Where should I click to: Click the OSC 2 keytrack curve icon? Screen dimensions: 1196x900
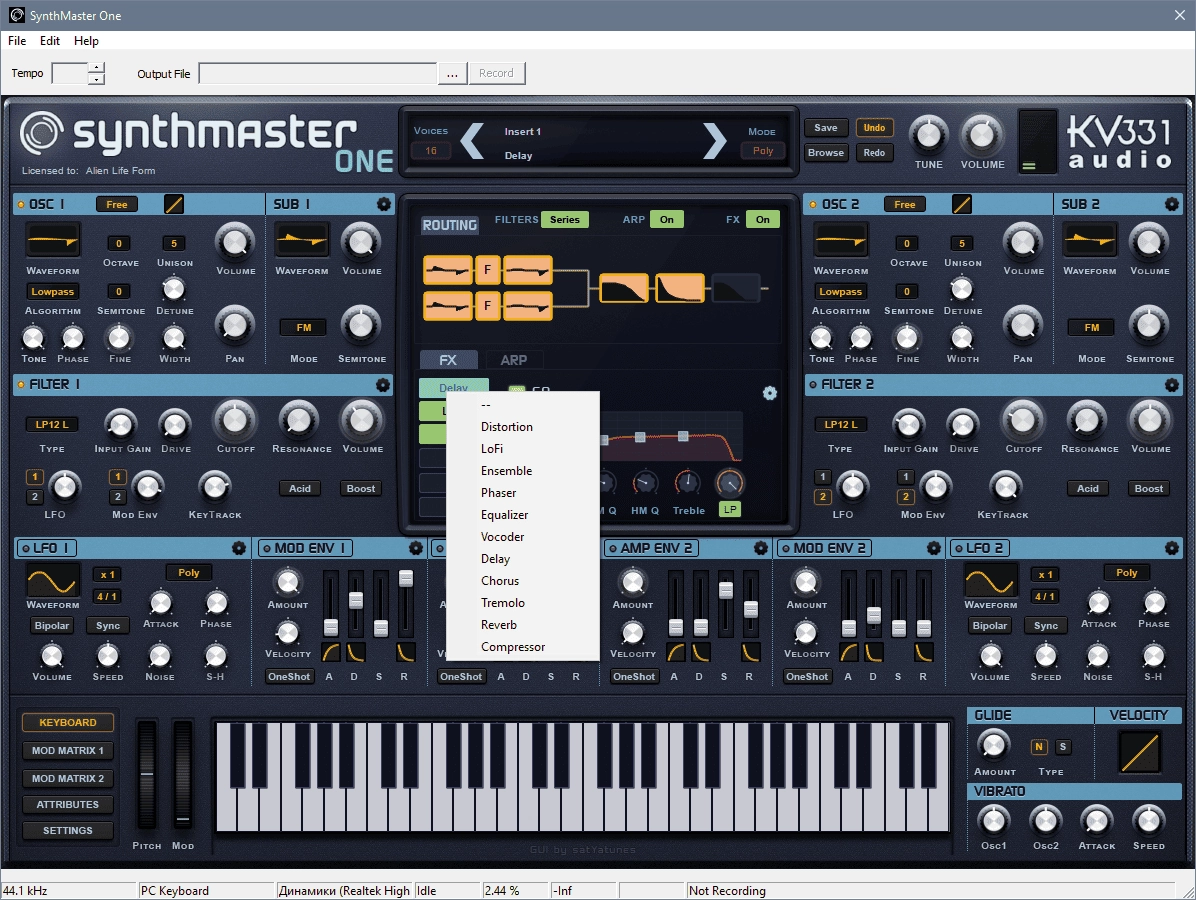(962, 204)
